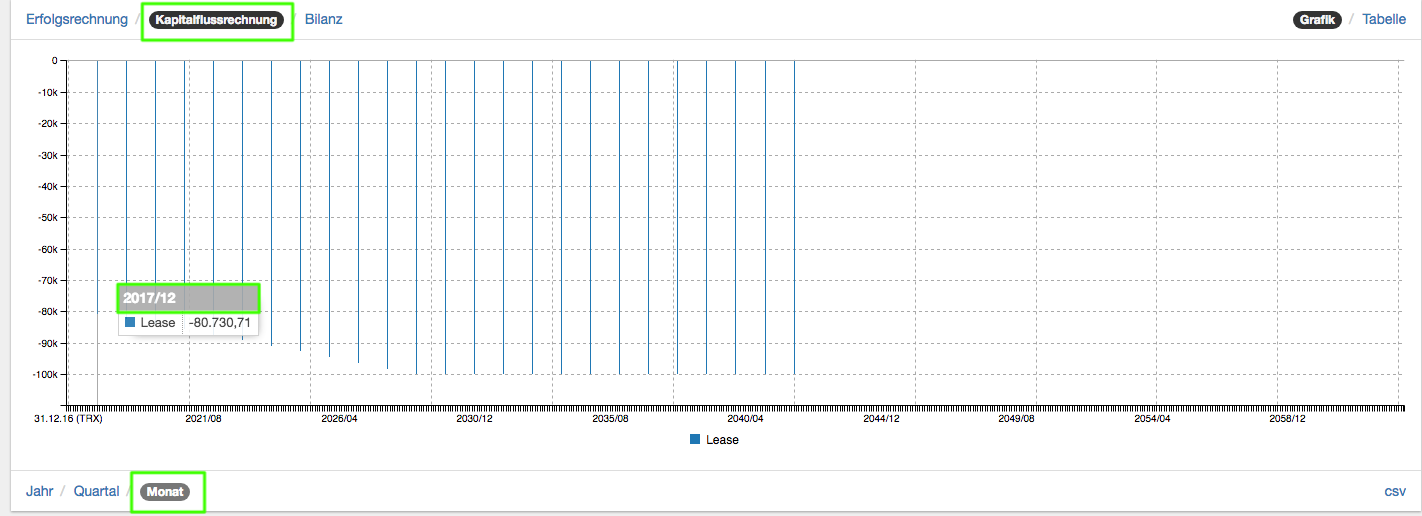1422x516 pixels.
Task: Click the -100k y-axis label
Action: point(44,374)
